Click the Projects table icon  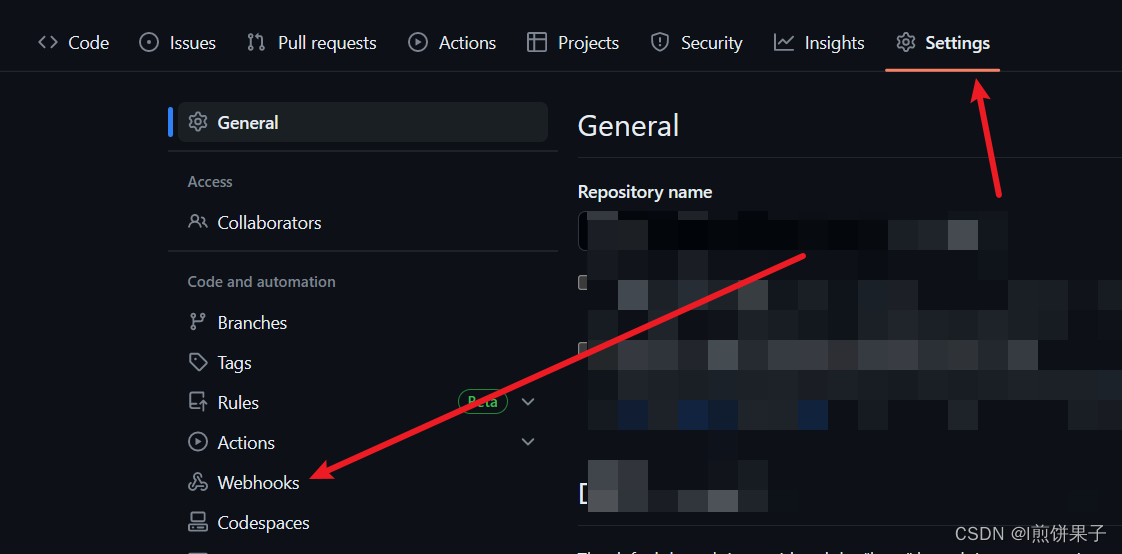coord(537,43)
